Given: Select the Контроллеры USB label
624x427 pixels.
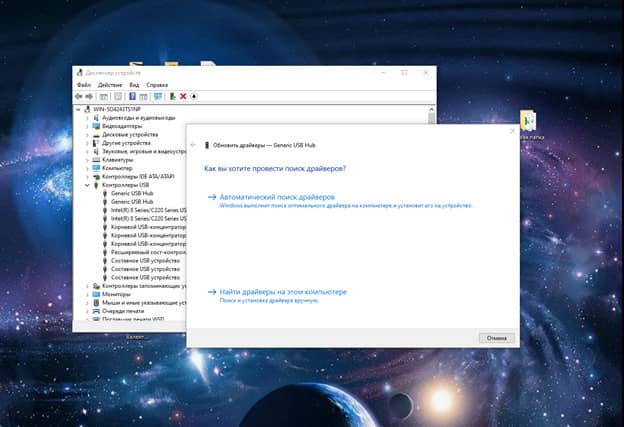Looking at the screenshot, I should [x=125, y=185].
